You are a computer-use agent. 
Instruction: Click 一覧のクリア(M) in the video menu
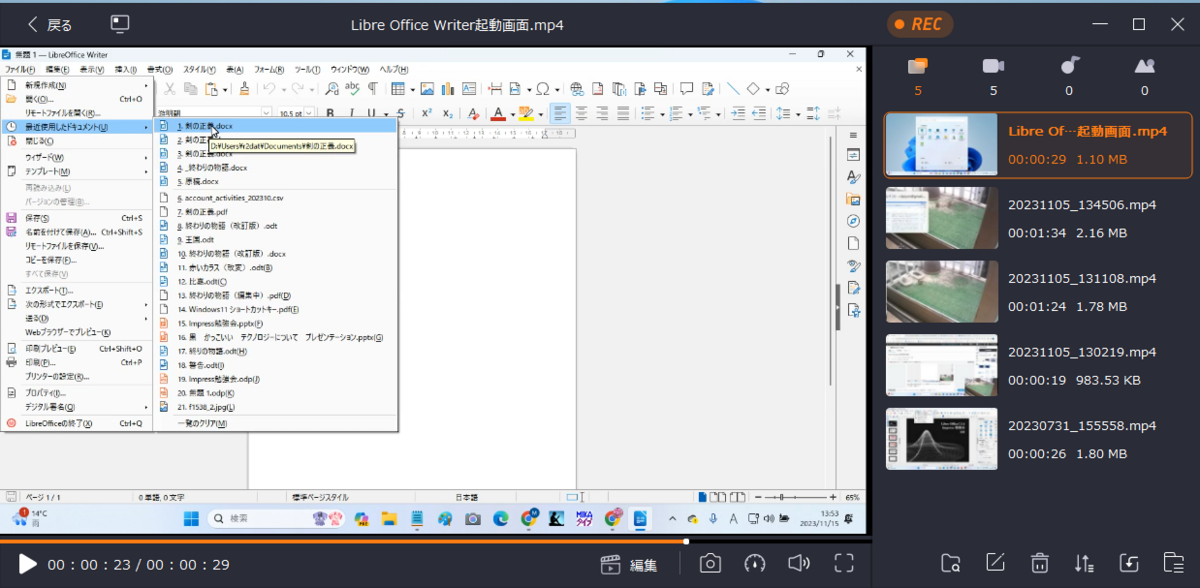[202, 424]
